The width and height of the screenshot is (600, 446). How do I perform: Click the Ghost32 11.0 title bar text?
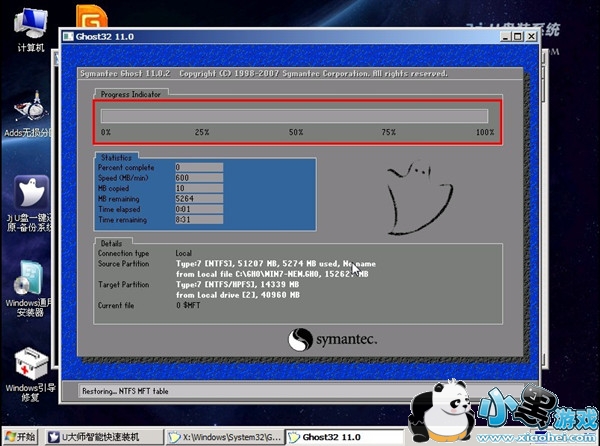pyautogui.click(x=105, y=37)
